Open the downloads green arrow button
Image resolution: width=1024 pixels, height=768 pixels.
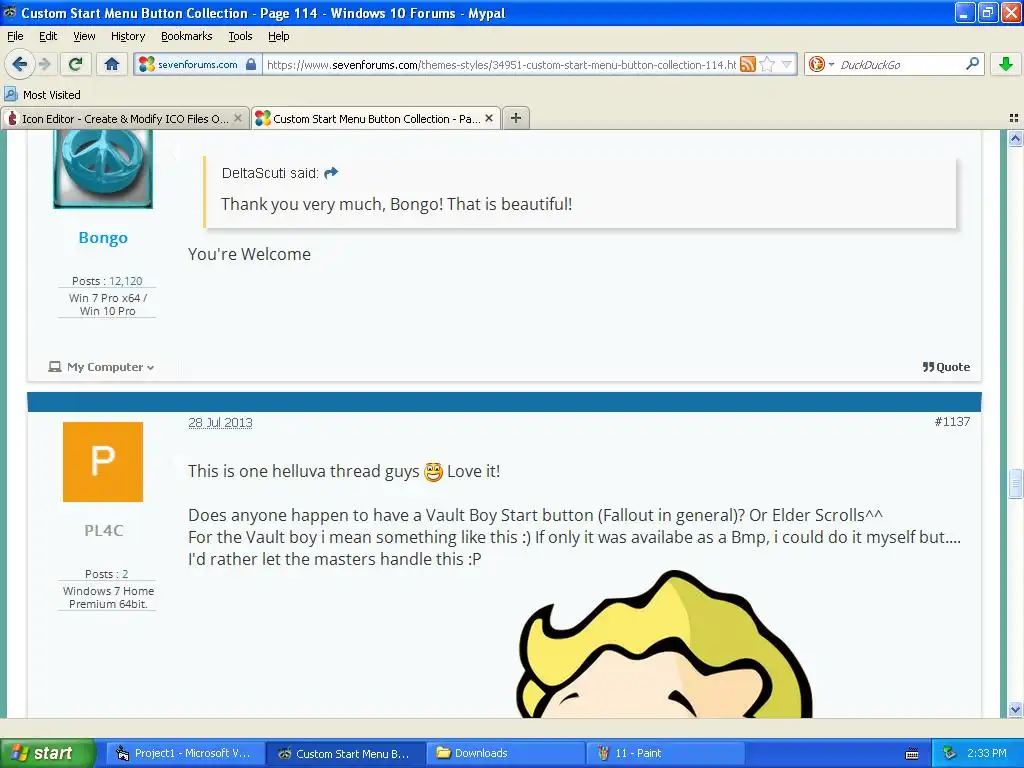[x=1006, y=64]
